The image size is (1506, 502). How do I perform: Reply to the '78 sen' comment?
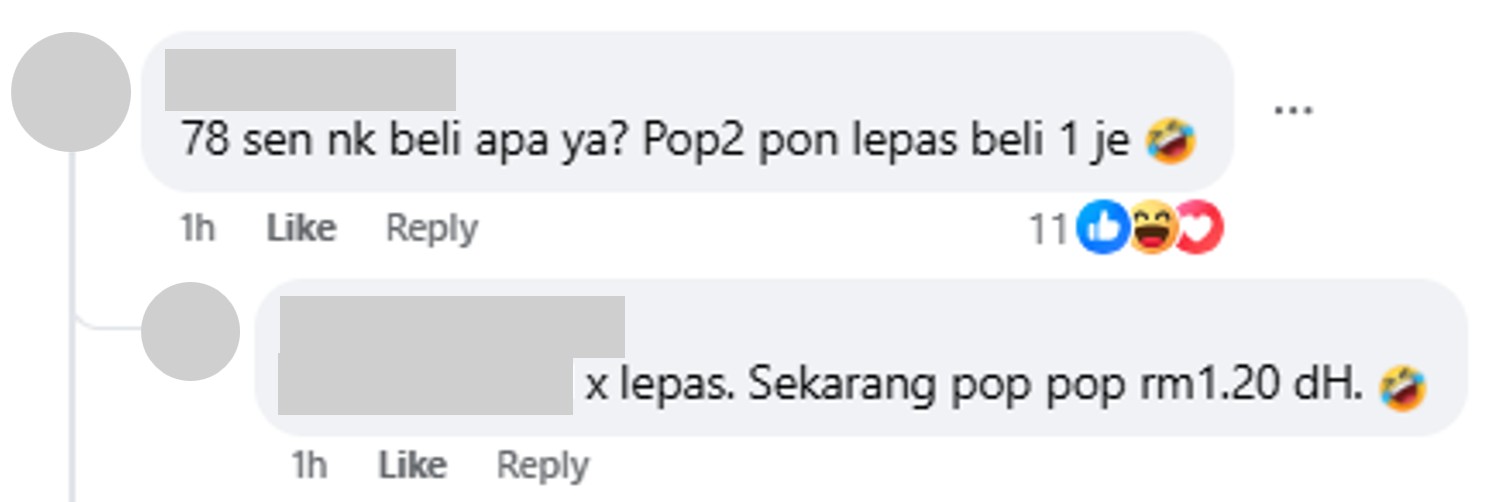coord(432,229)
